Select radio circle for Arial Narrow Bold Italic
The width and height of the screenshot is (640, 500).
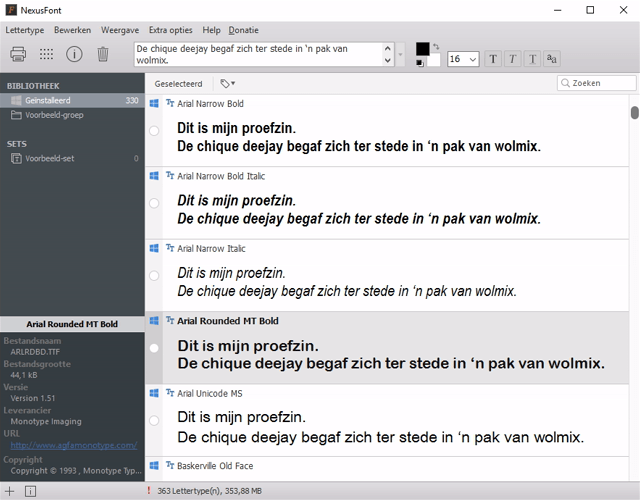coord(154,203)
